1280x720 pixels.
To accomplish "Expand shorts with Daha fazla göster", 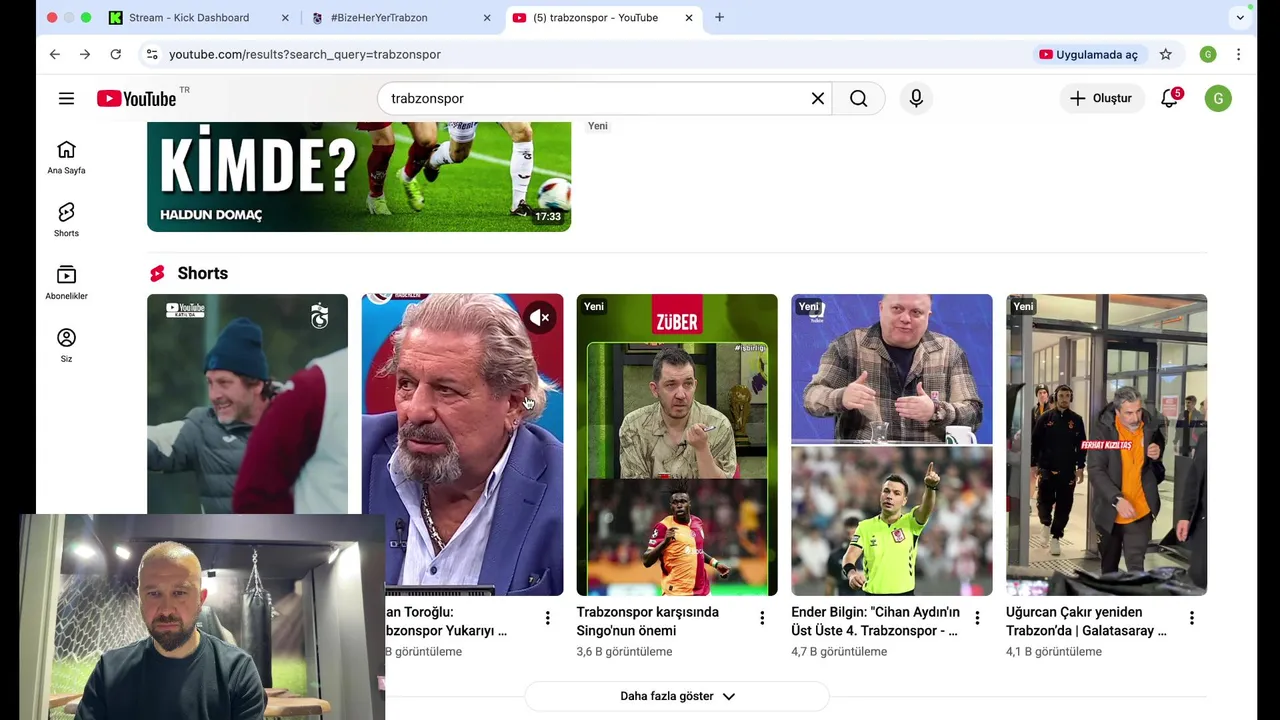I will point(677,696).
